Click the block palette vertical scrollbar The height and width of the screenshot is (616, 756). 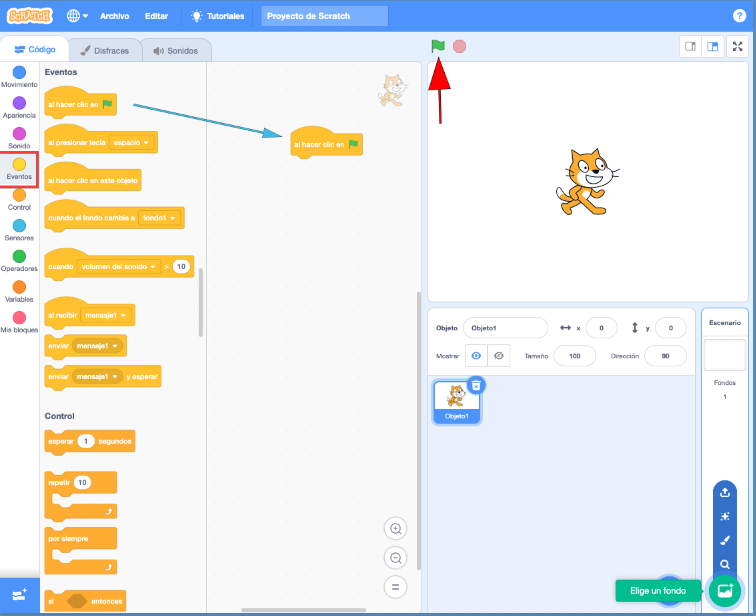pyautogui.click(x=201, y=302)
